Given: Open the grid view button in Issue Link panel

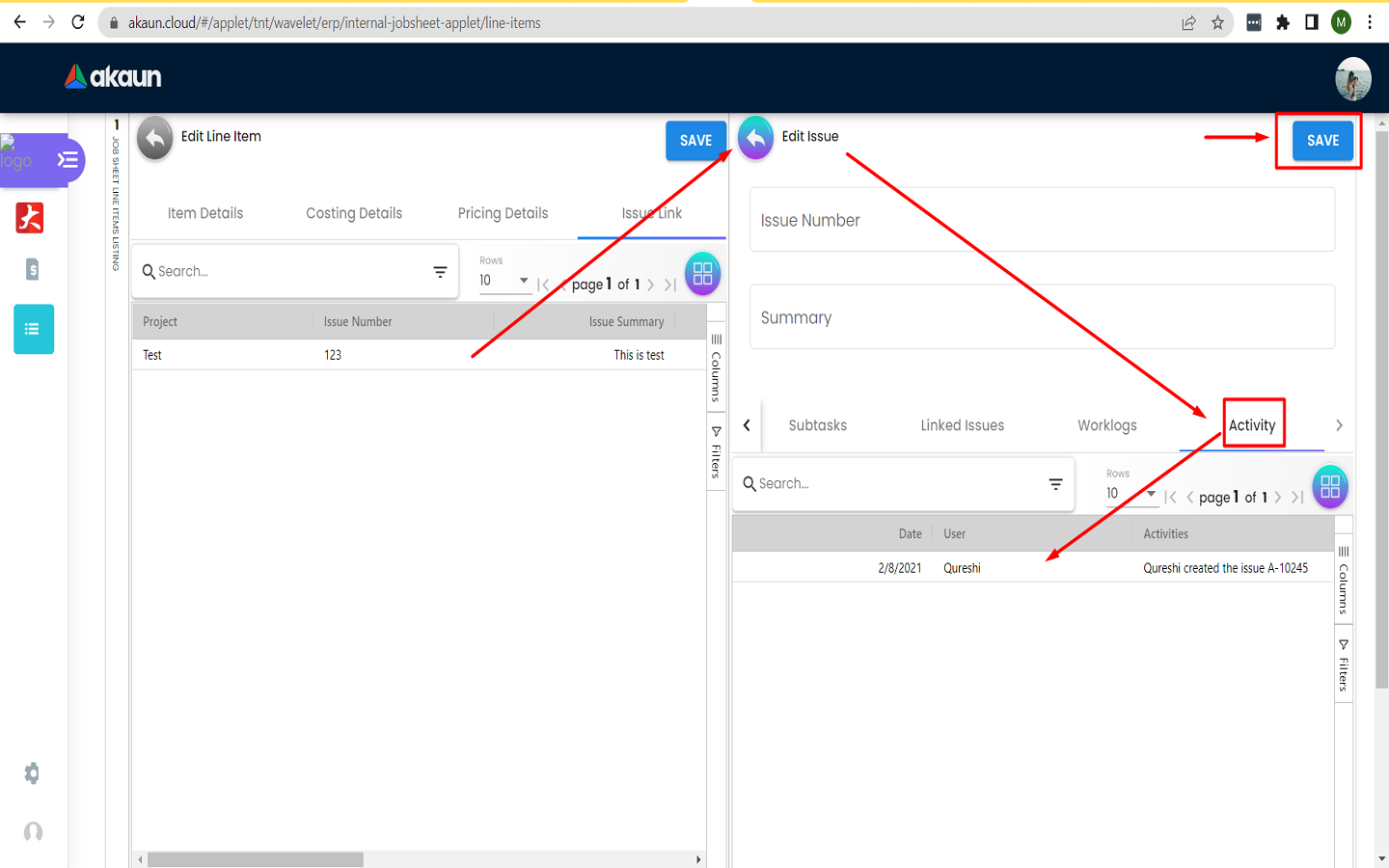Looking at the screenshot, I should pyautogui.click(x=702, y=274).
